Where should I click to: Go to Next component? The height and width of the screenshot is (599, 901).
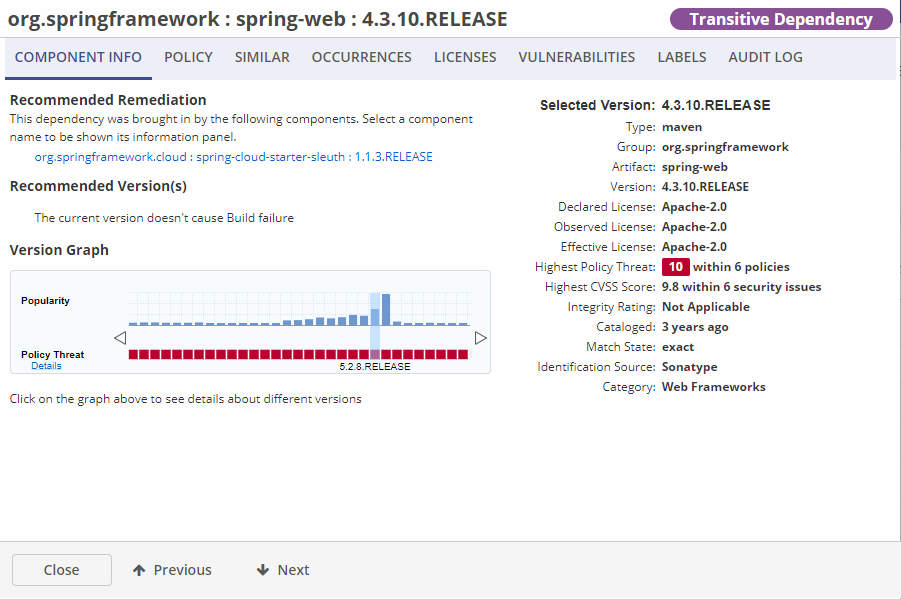pos(283,570)
